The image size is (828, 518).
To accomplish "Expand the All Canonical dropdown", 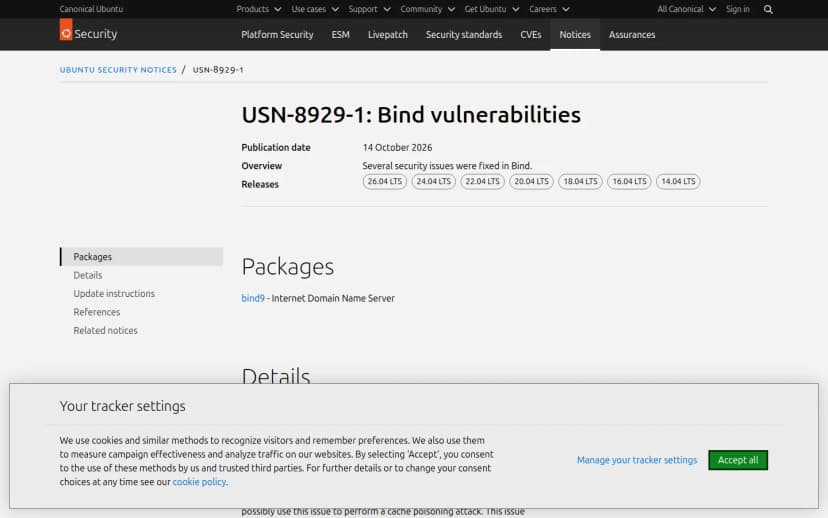I will point(686,9).
